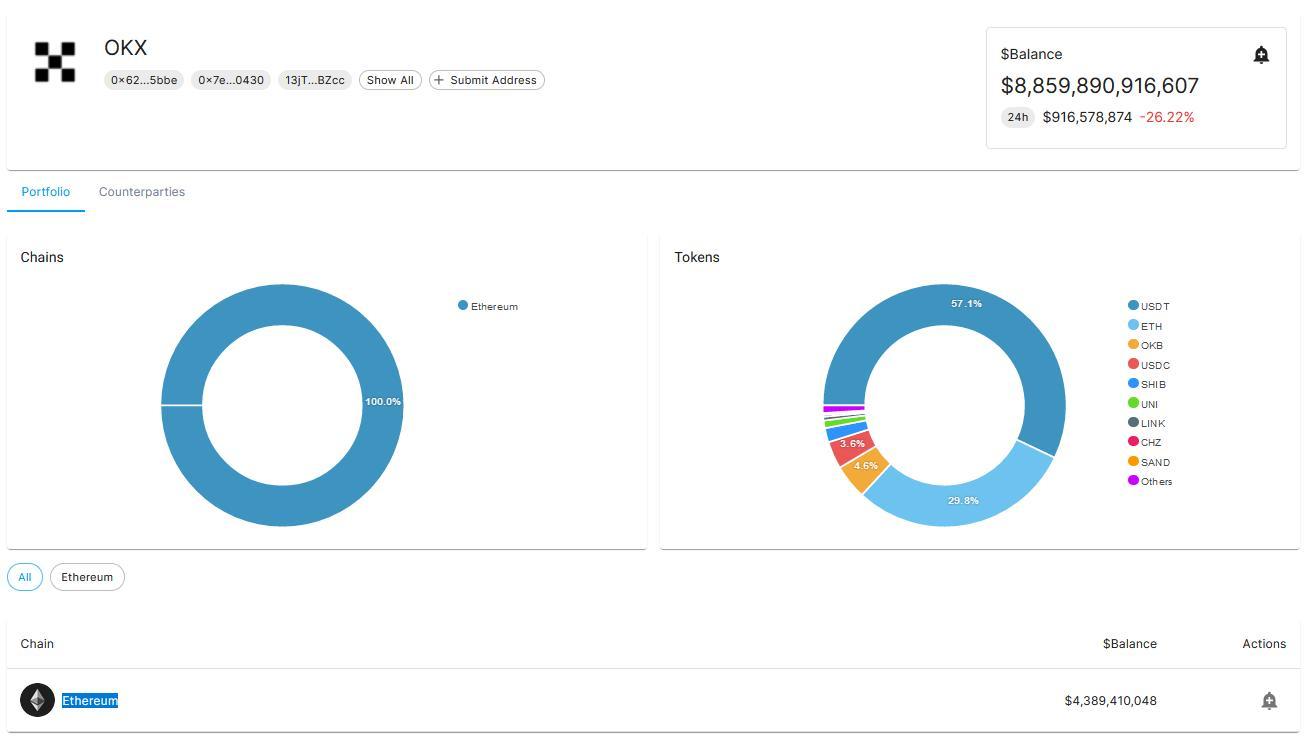Select address chip 0×7e...0430
This screenshot has width=1304, height=738.
point(231,80)
